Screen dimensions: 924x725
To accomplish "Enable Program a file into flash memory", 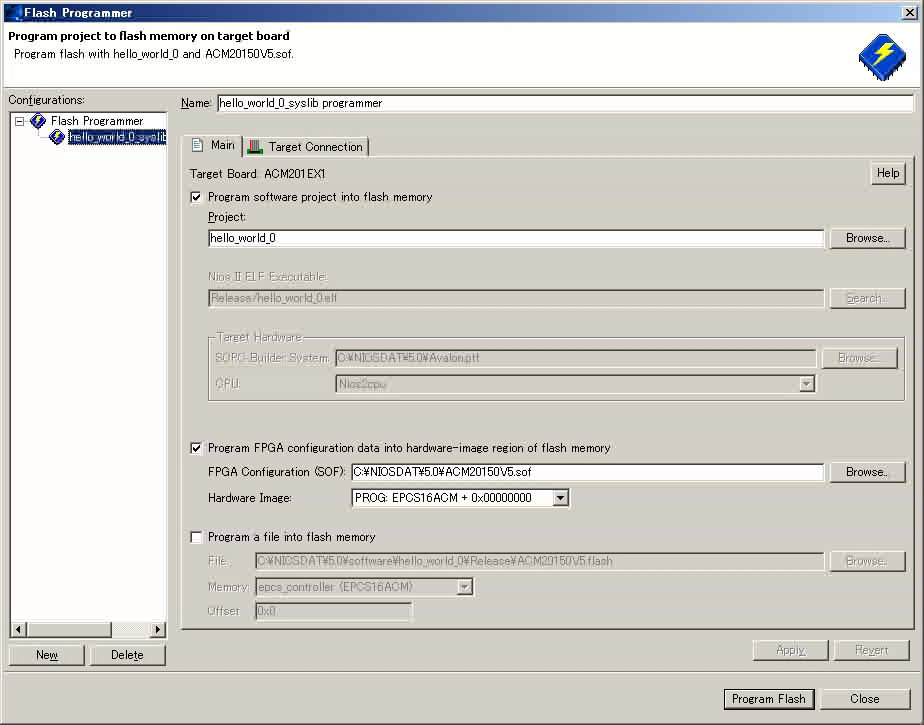I will 196,537.
